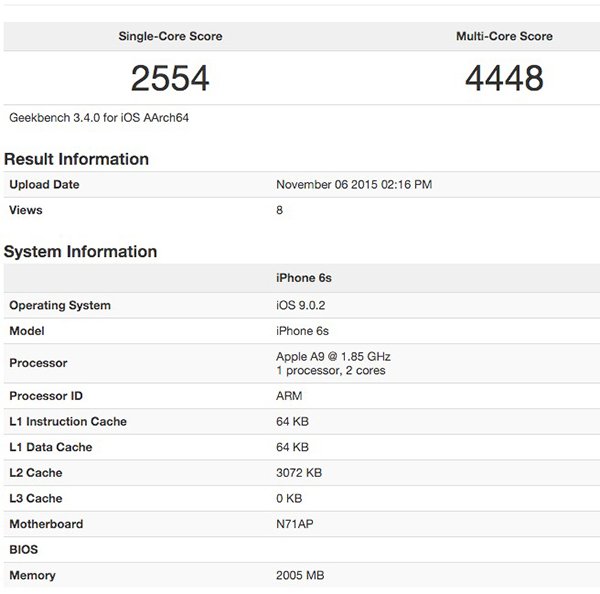600x594 pixels.
Task: Select the multi-core score value 4448
Action: pos(504,78)
